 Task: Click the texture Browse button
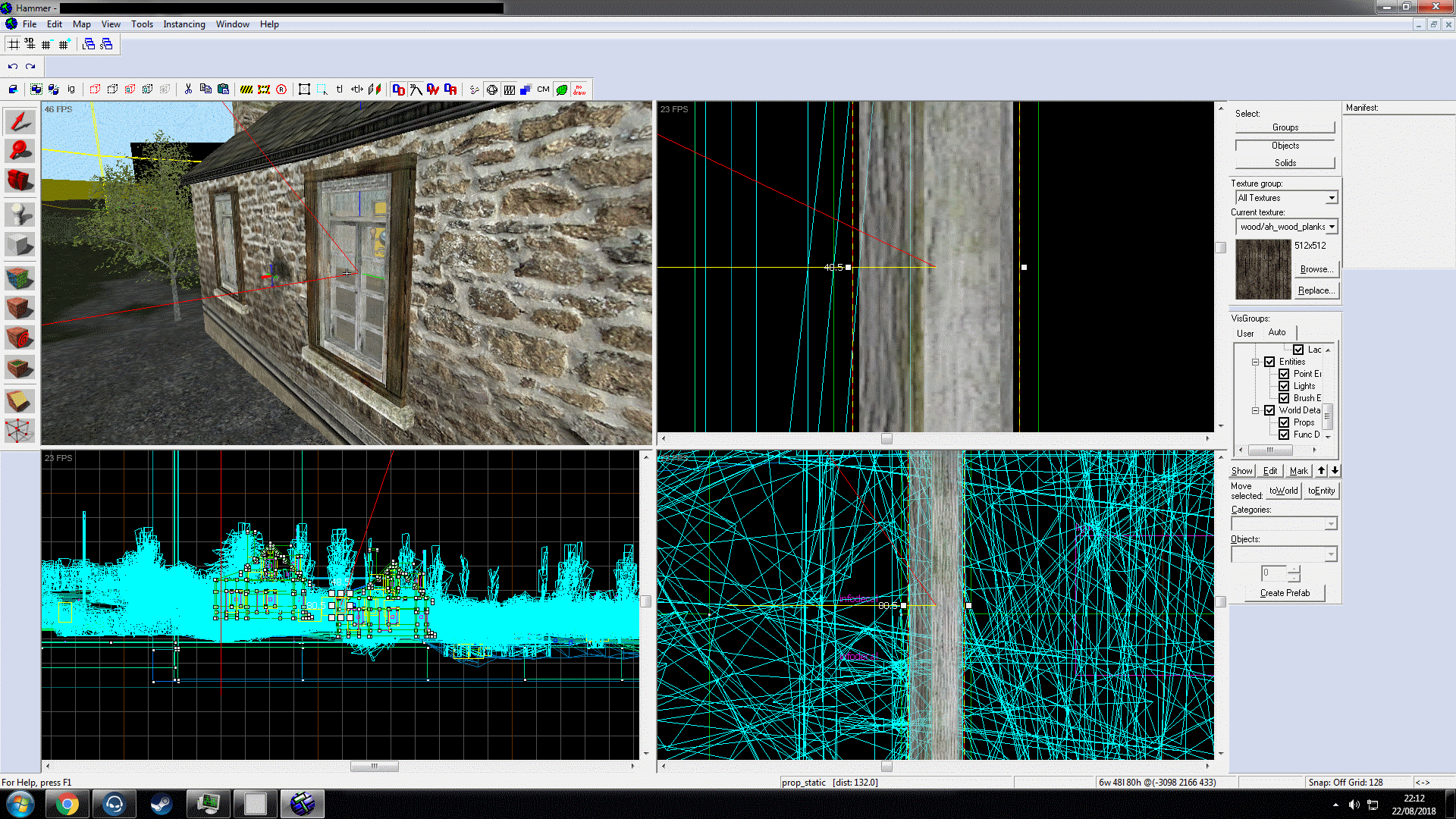coord(1316,269)
